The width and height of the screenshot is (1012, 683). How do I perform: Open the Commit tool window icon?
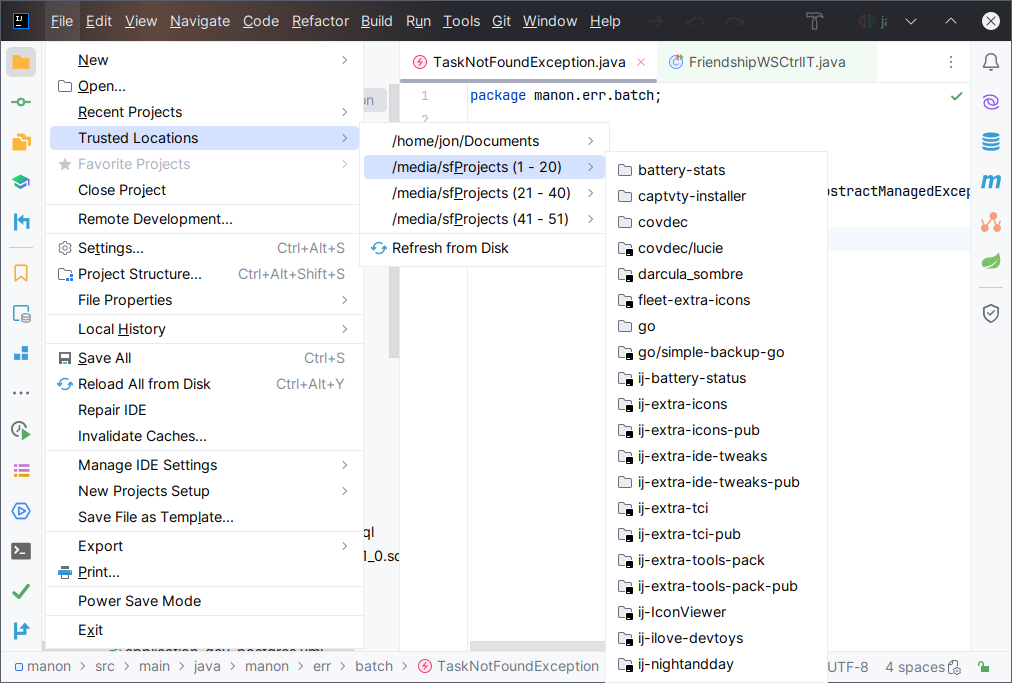[x=21, y=102]
